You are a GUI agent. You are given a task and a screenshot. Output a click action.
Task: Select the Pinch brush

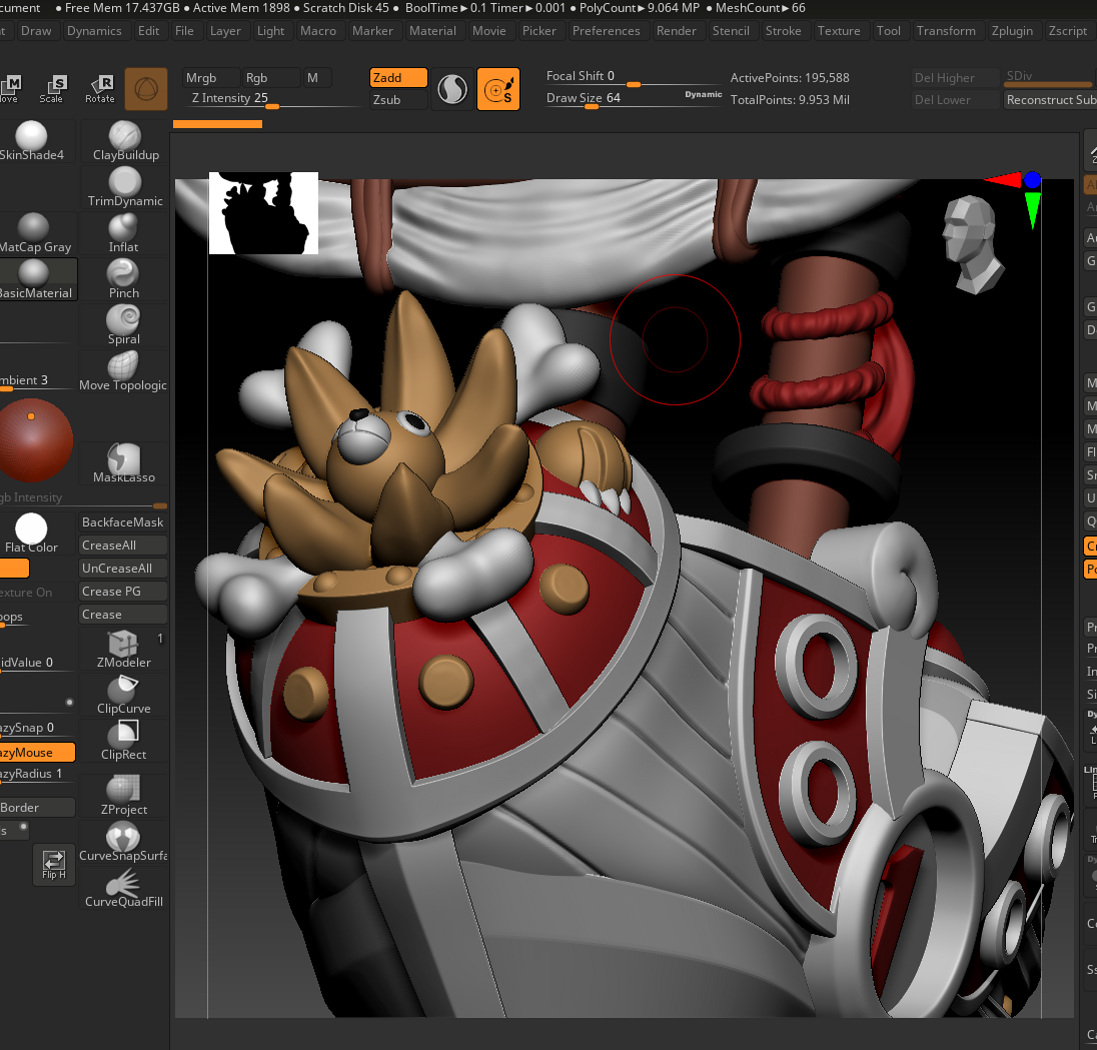point(124,279)
